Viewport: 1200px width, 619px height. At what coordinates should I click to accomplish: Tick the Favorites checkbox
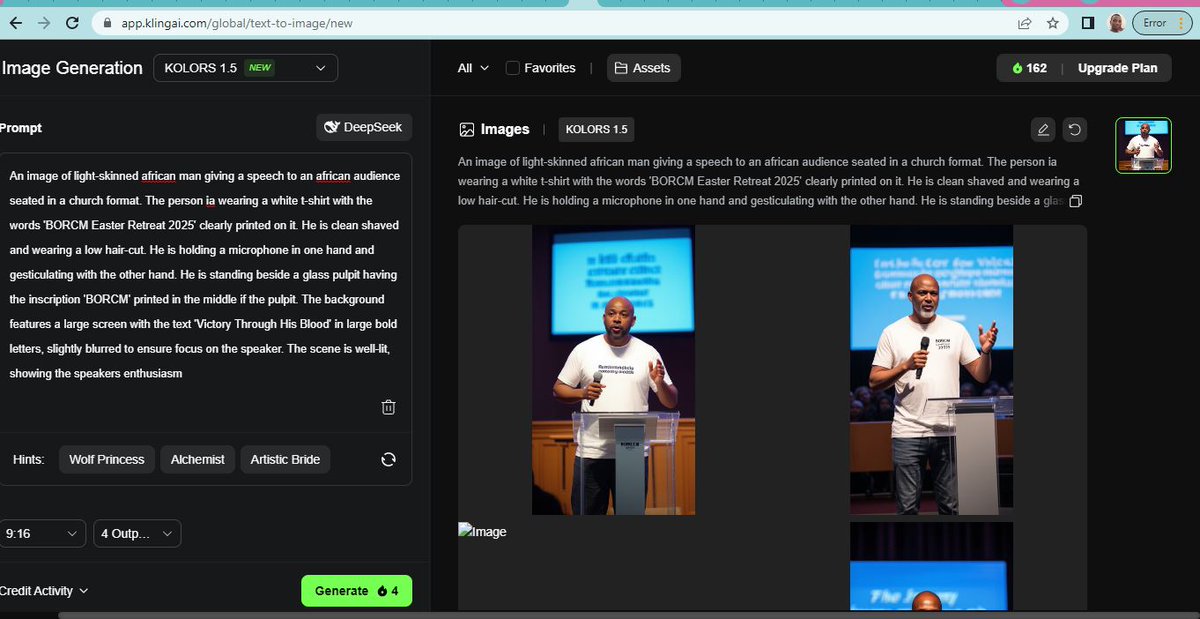coord(513,68)
